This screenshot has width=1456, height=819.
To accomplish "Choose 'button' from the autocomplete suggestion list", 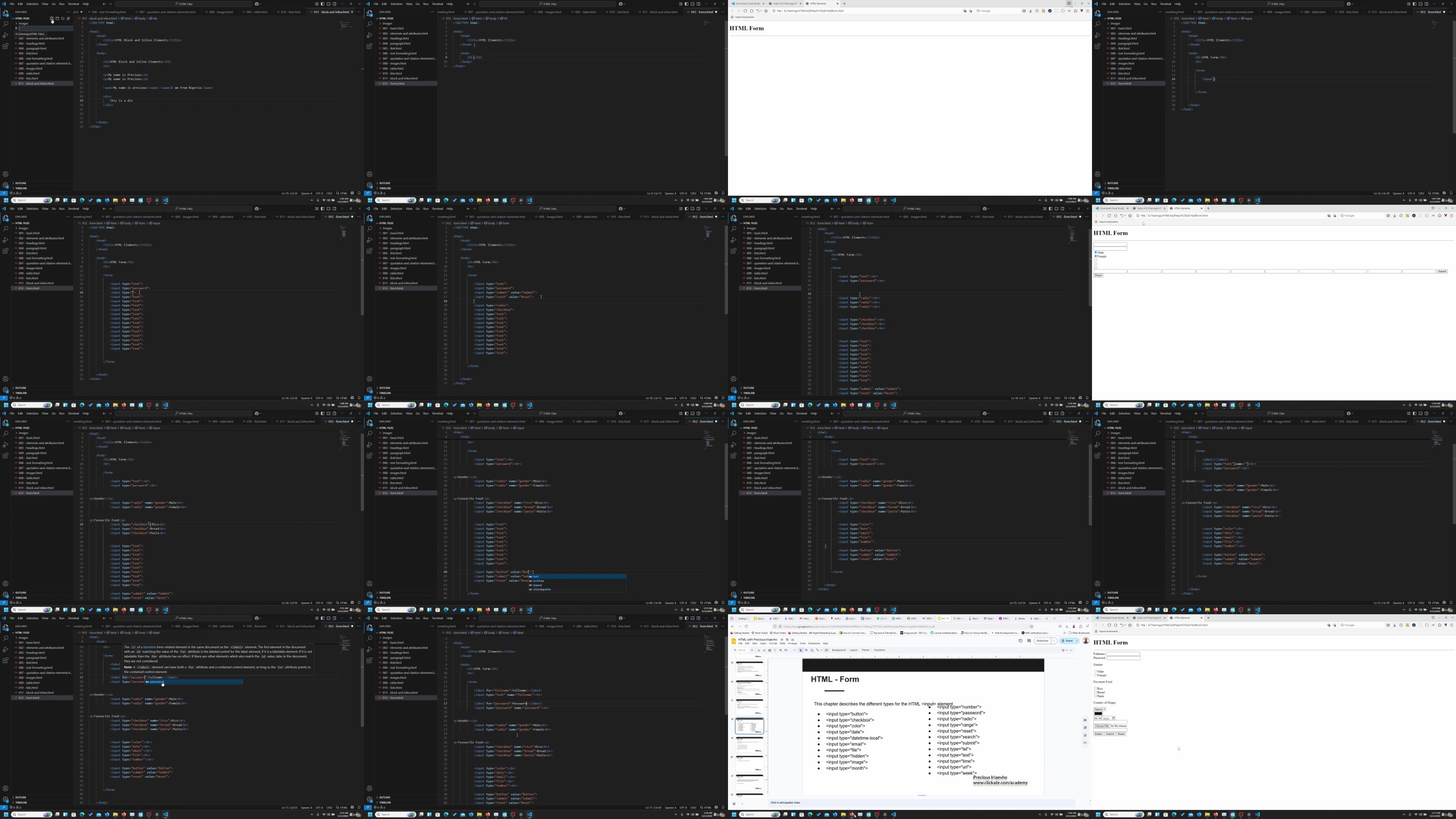I will pyautogui.click(x=578, y=581).
